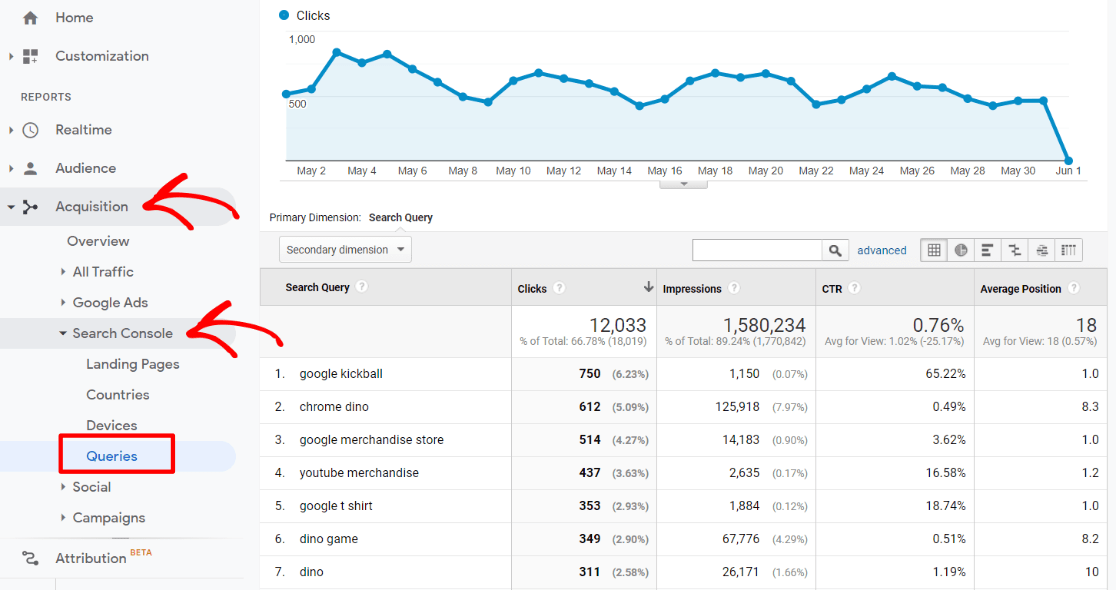Image resolution: width=1116 pixels, height=590 pixels.
Task: Expand the Google Ads submenu arrow
Action: point(63,302)
